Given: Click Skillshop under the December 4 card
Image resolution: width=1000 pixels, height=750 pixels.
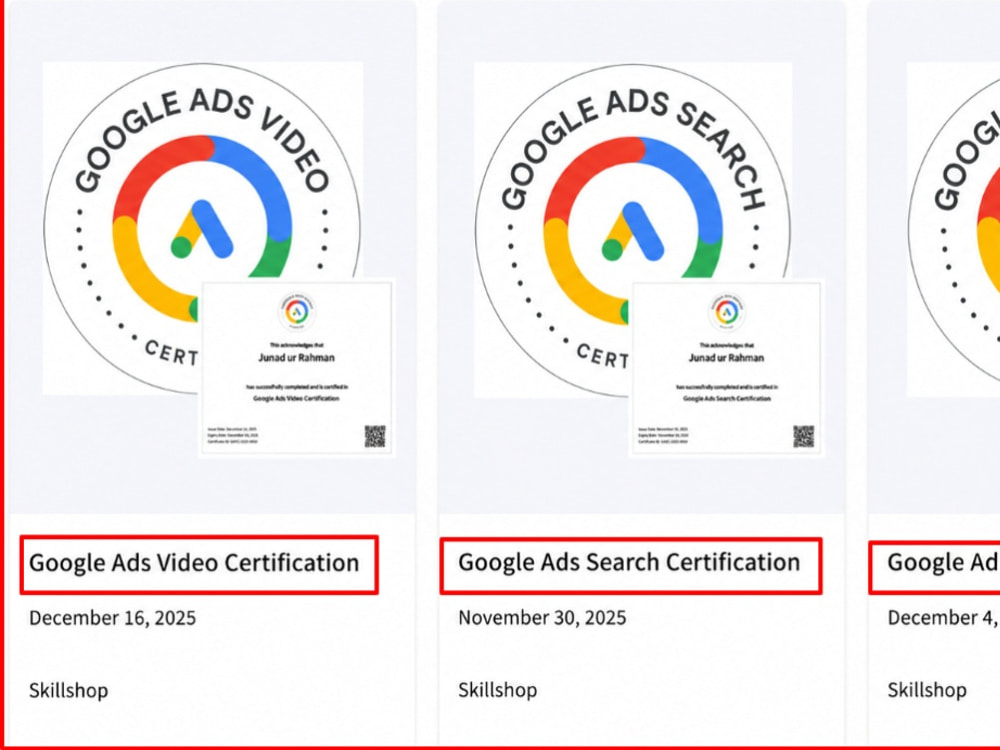Looking at the screenshot, I should pos(927,690).
